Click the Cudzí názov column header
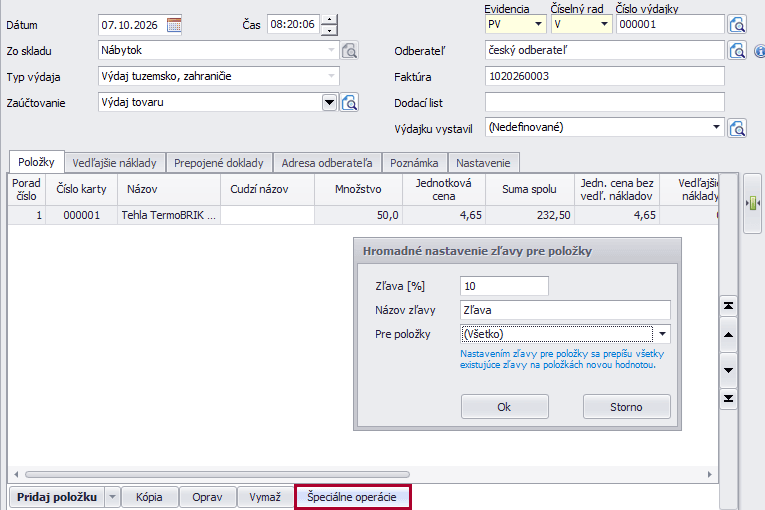 coord(267,189)
